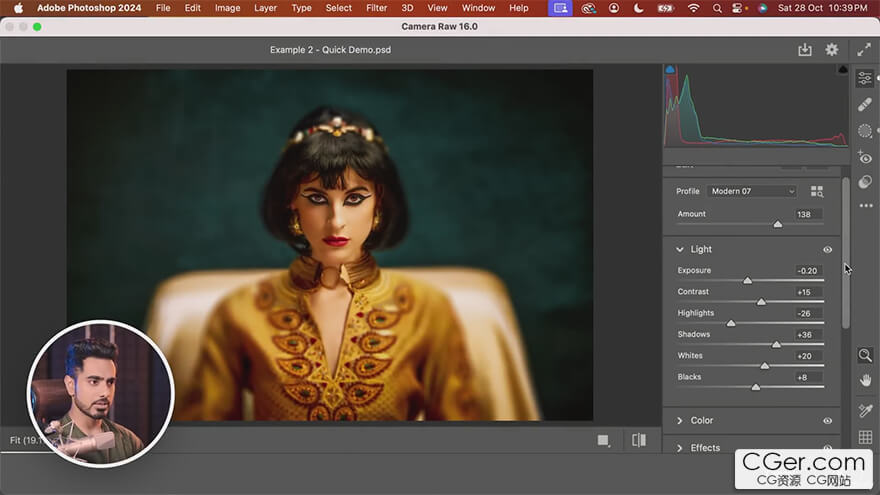Screen dimensions: 880x495
Task: Open the 3D menu
Action: pos(407,8)
